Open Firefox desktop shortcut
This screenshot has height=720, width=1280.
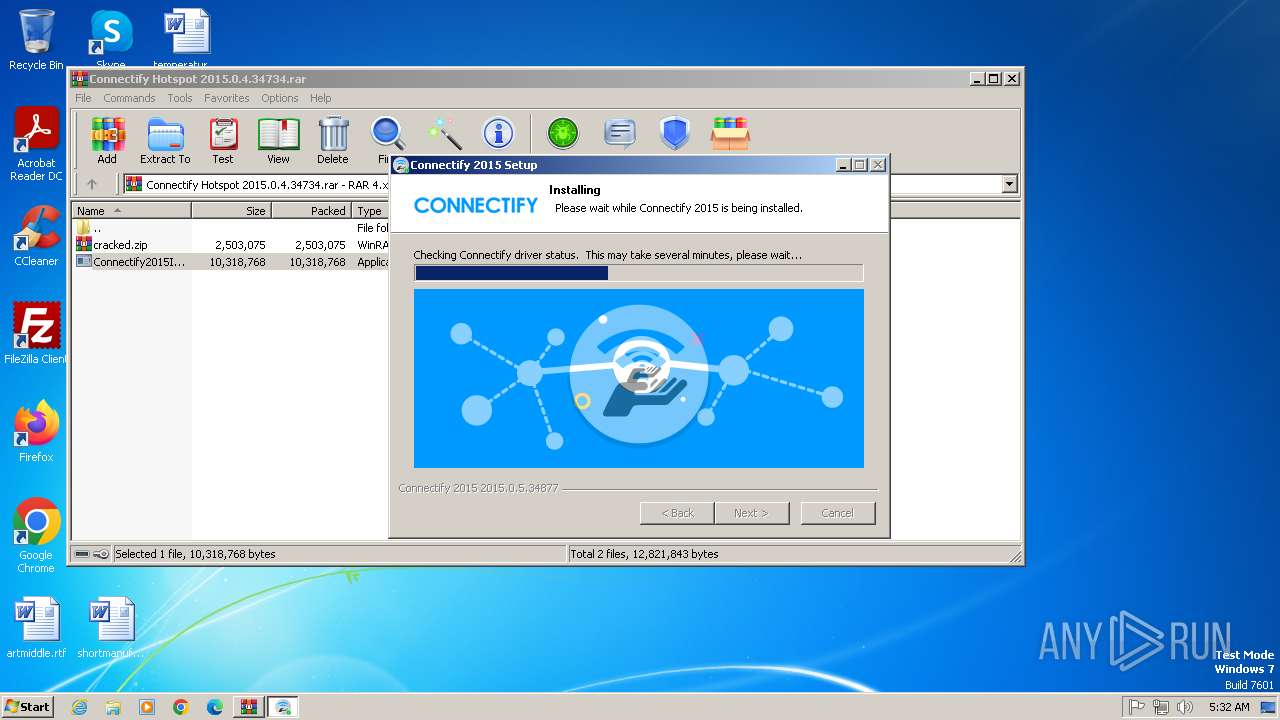[x=36, y=432]
